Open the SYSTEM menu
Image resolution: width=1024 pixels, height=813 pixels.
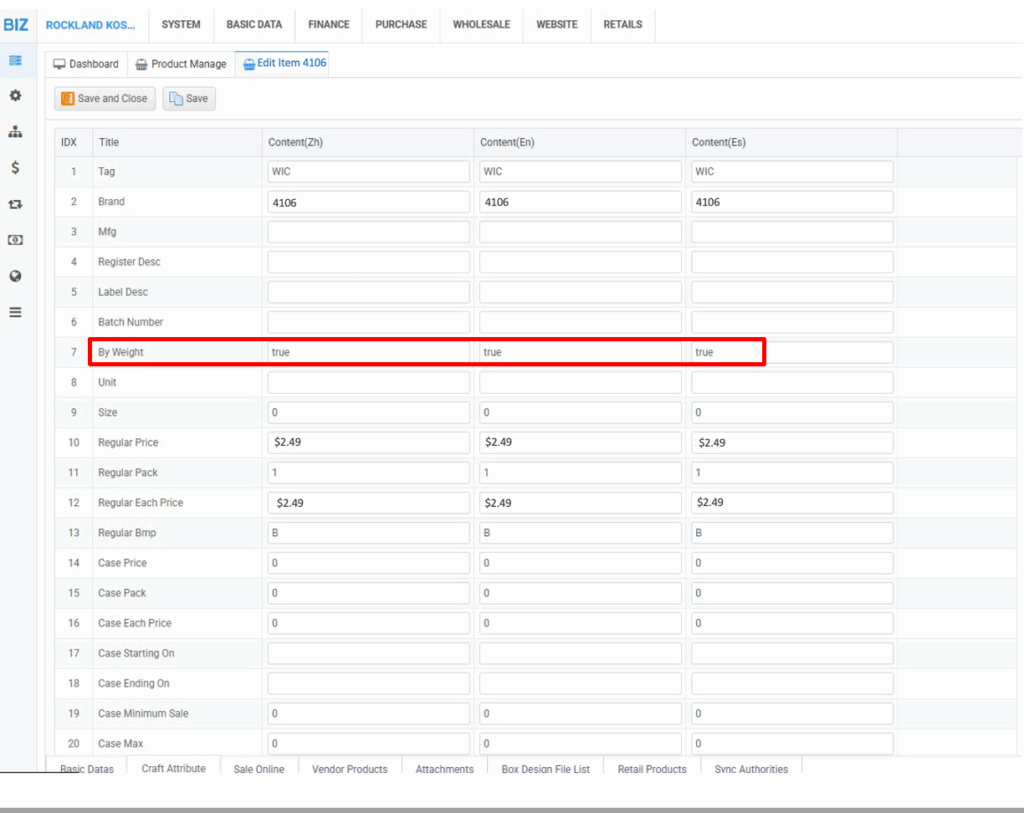point(181,24)
